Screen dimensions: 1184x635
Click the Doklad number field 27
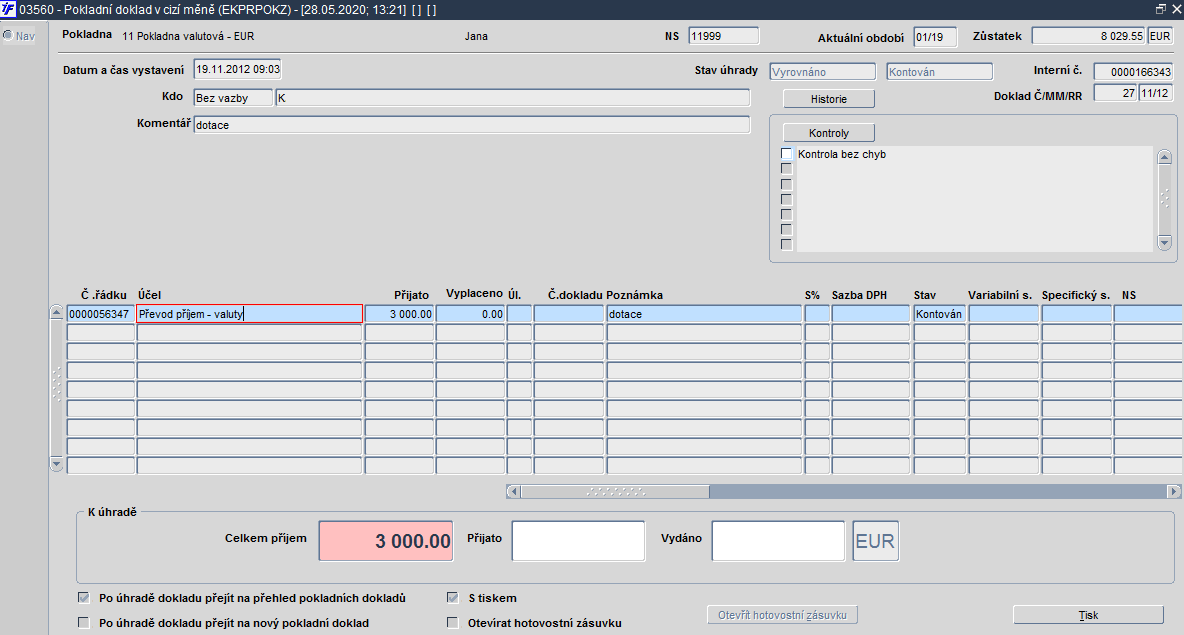coord(1115,93)
